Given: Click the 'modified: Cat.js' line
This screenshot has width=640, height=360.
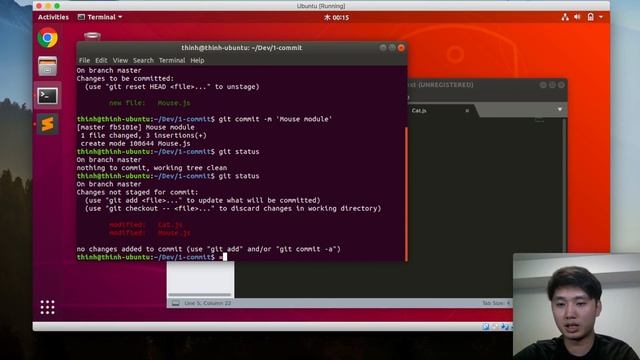Looking at the screenshot, I should point(146,225).
